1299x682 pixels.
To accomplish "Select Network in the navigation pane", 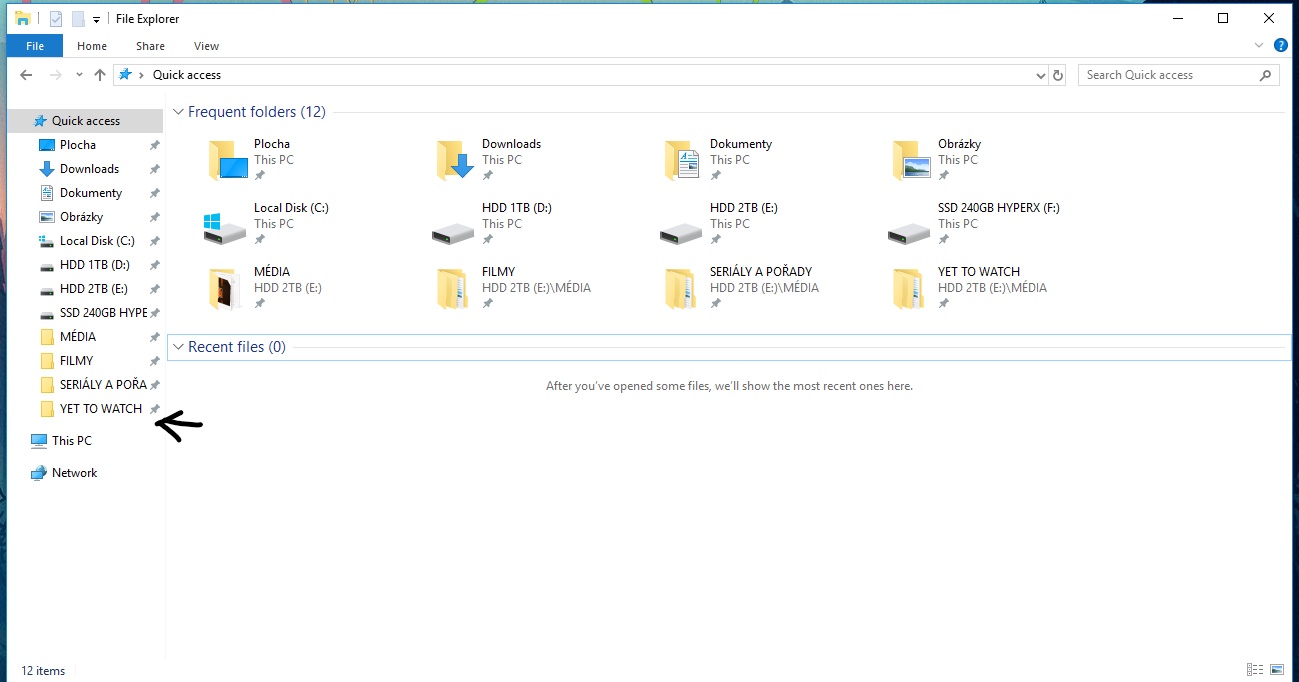I will coord(74,473).
